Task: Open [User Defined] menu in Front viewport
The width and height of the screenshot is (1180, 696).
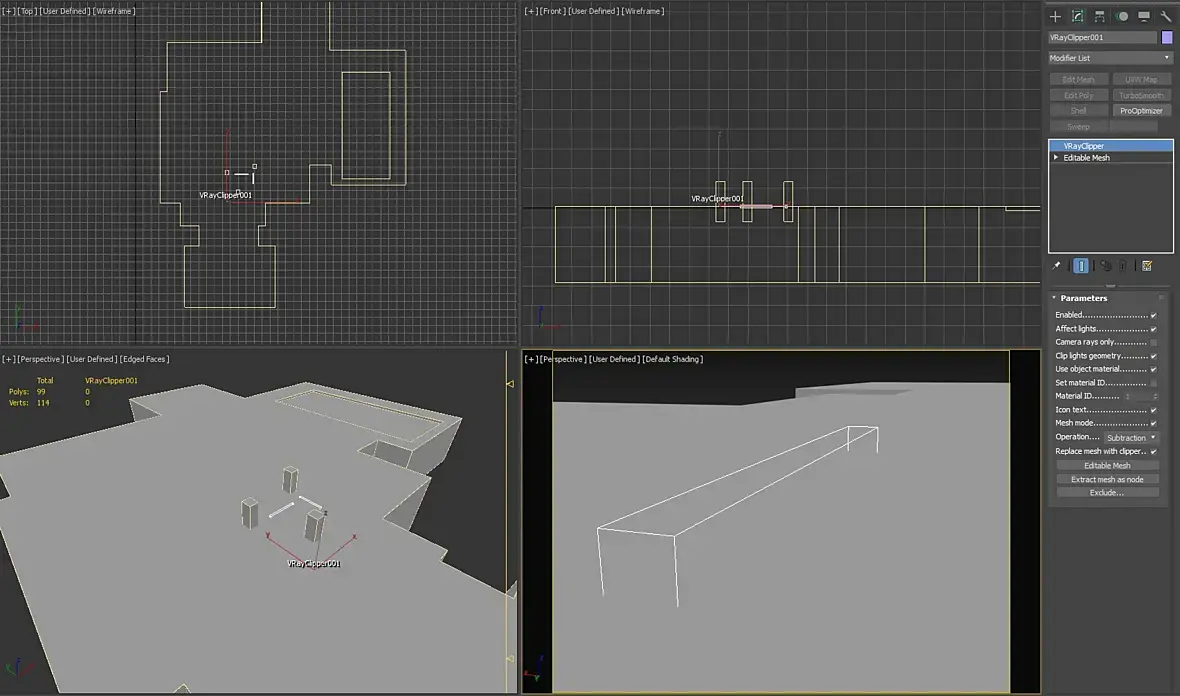Action: pyautogui.click(x=594, y=11)
